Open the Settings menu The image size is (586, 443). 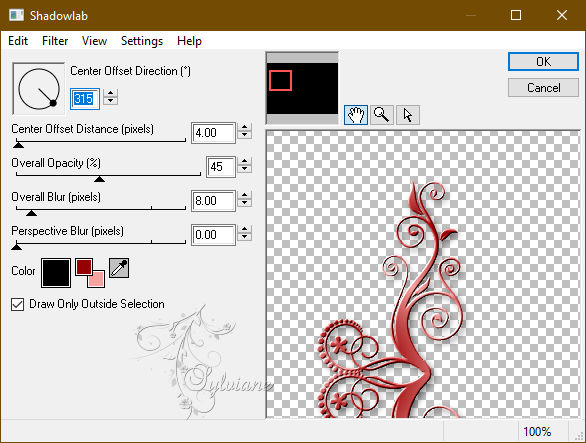point(142,40)
